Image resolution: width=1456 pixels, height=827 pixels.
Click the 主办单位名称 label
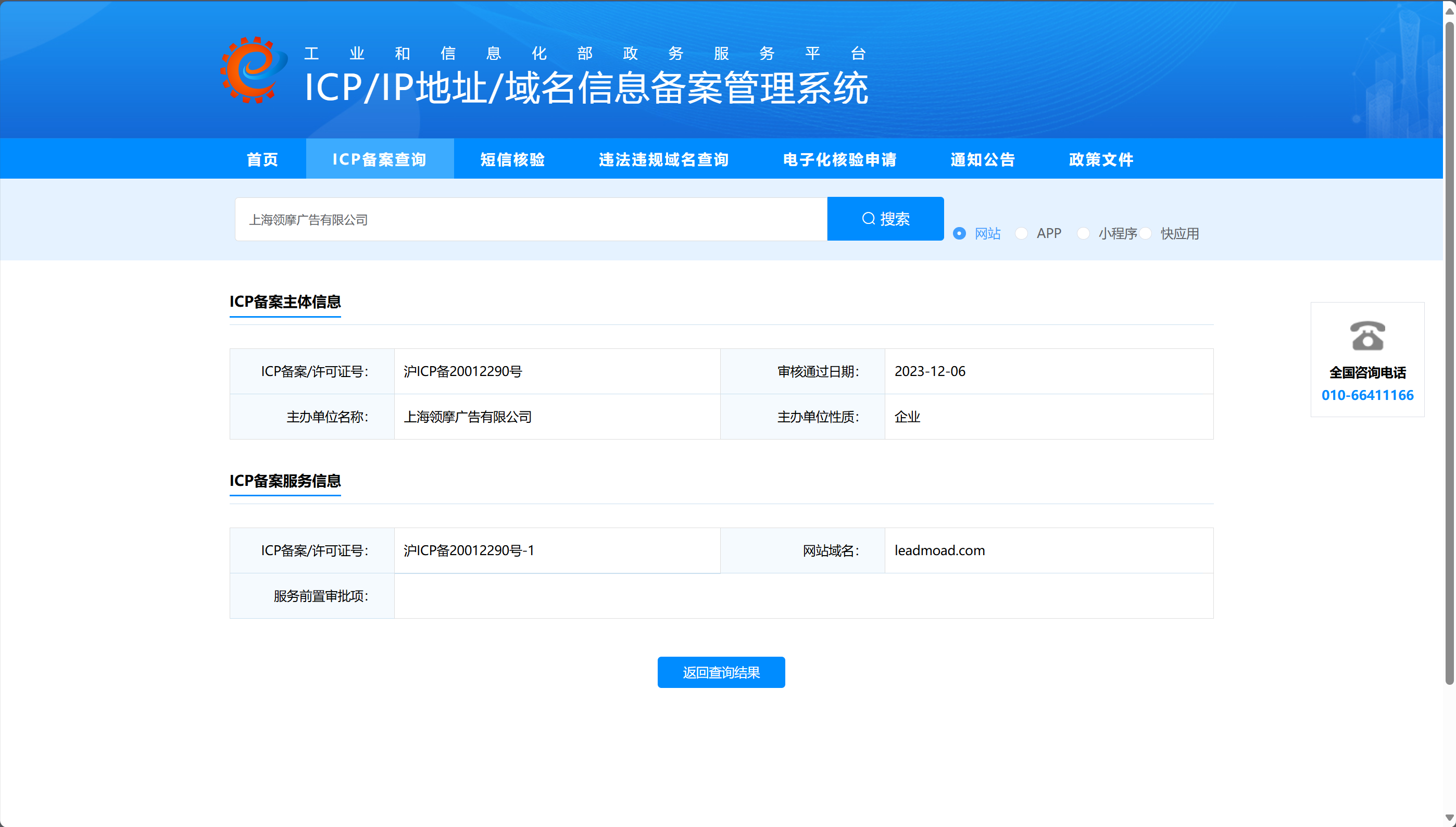[327, 417]
